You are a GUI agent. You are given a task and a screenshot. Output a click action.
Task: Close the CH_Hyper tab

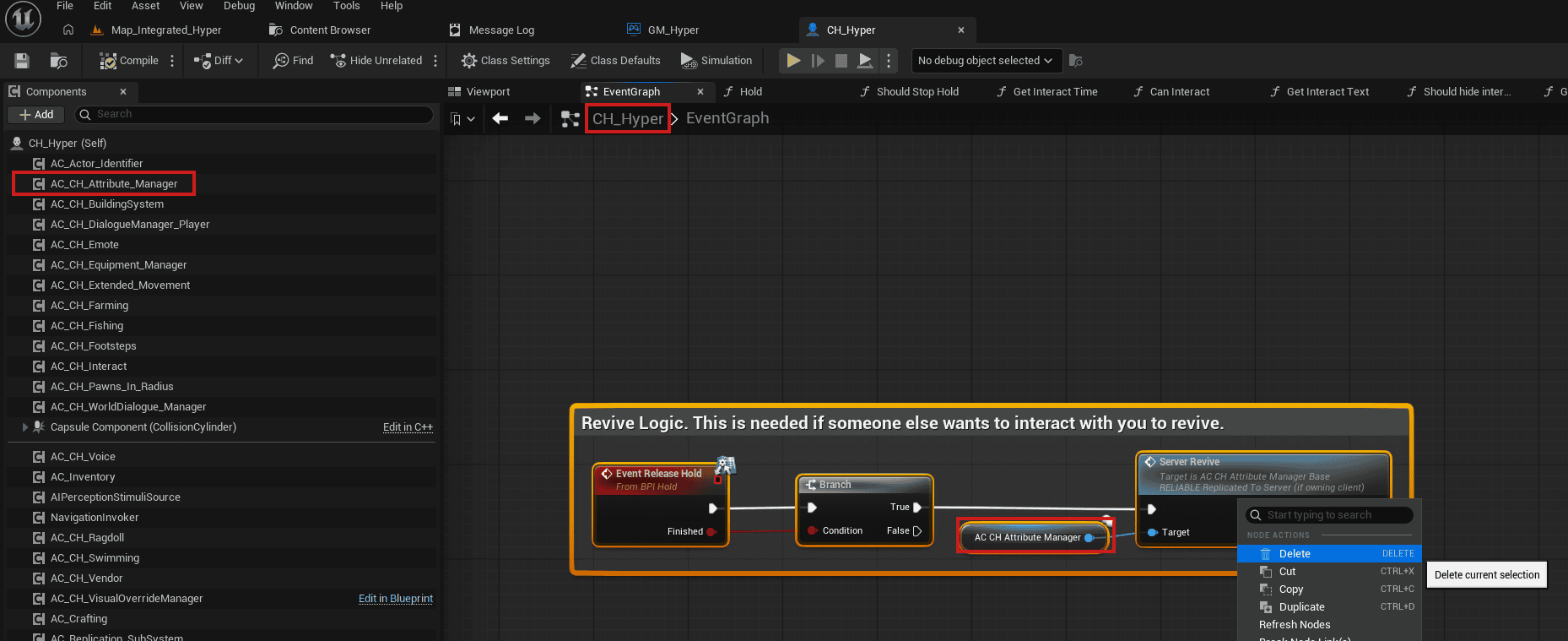[961, 30]
